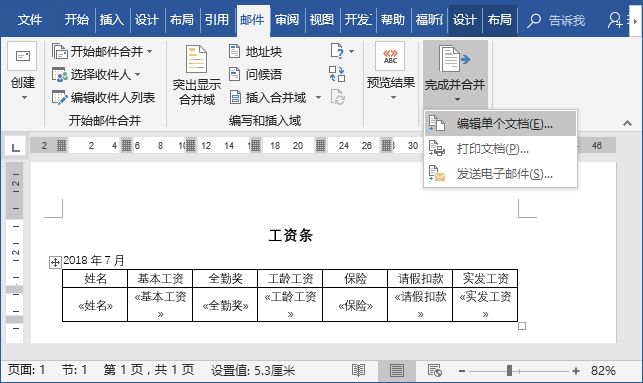Insert a Greeting Line (问候语)
The image size is (643, 383).
point(255,74)
